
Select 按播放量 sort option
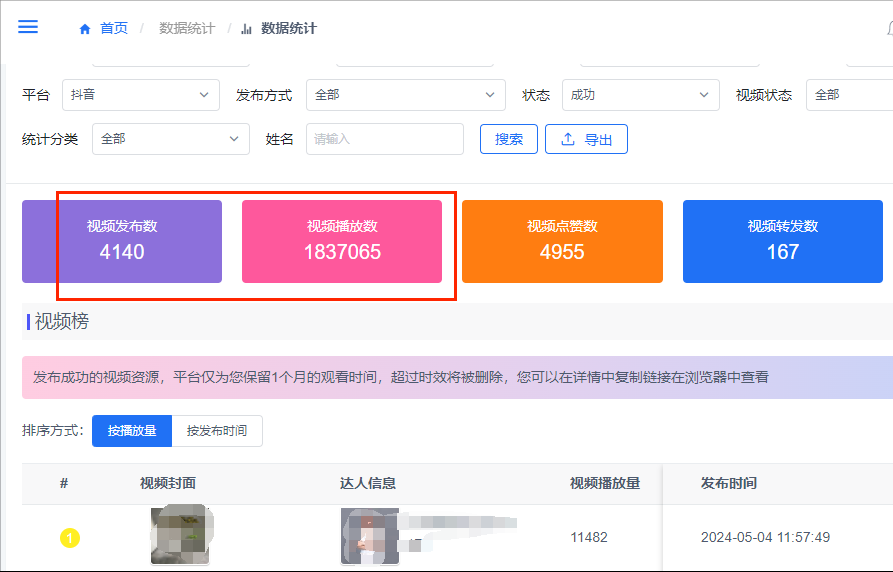(x=132, y=431)
